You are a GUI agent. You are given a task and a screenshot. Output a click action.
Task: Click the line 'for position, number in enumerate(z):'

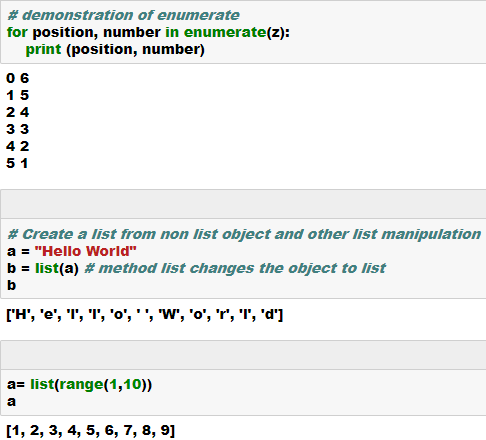[x=148, y=32]
